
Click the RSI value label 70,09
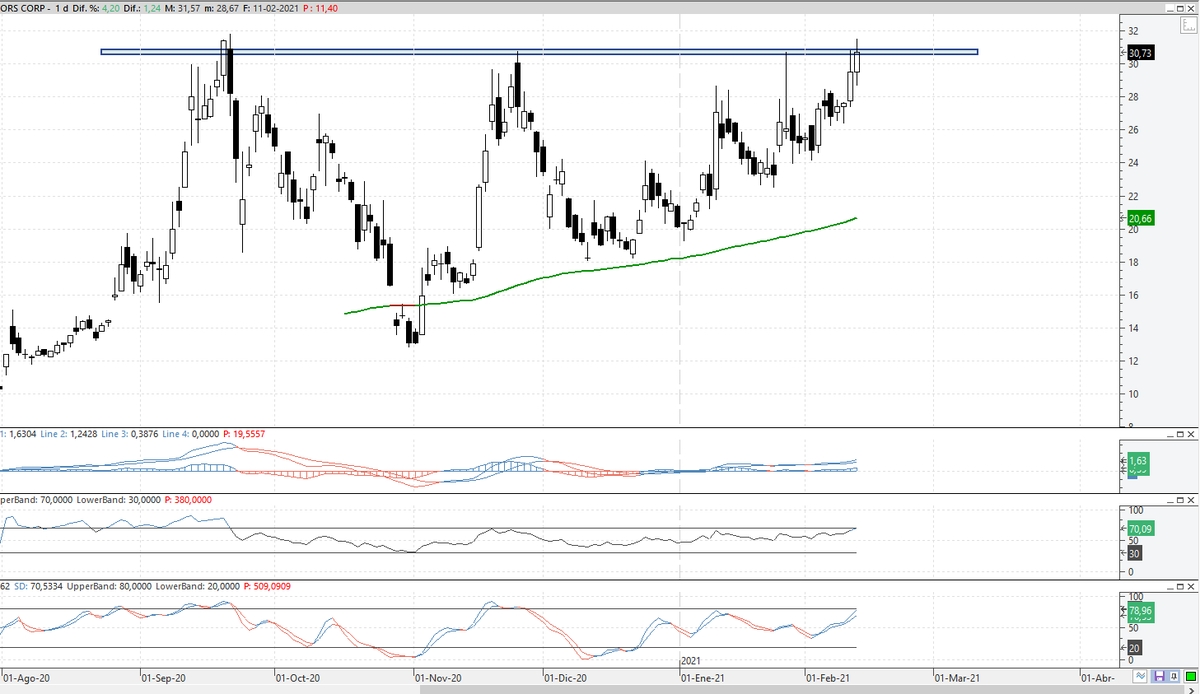pos(1141,528)
